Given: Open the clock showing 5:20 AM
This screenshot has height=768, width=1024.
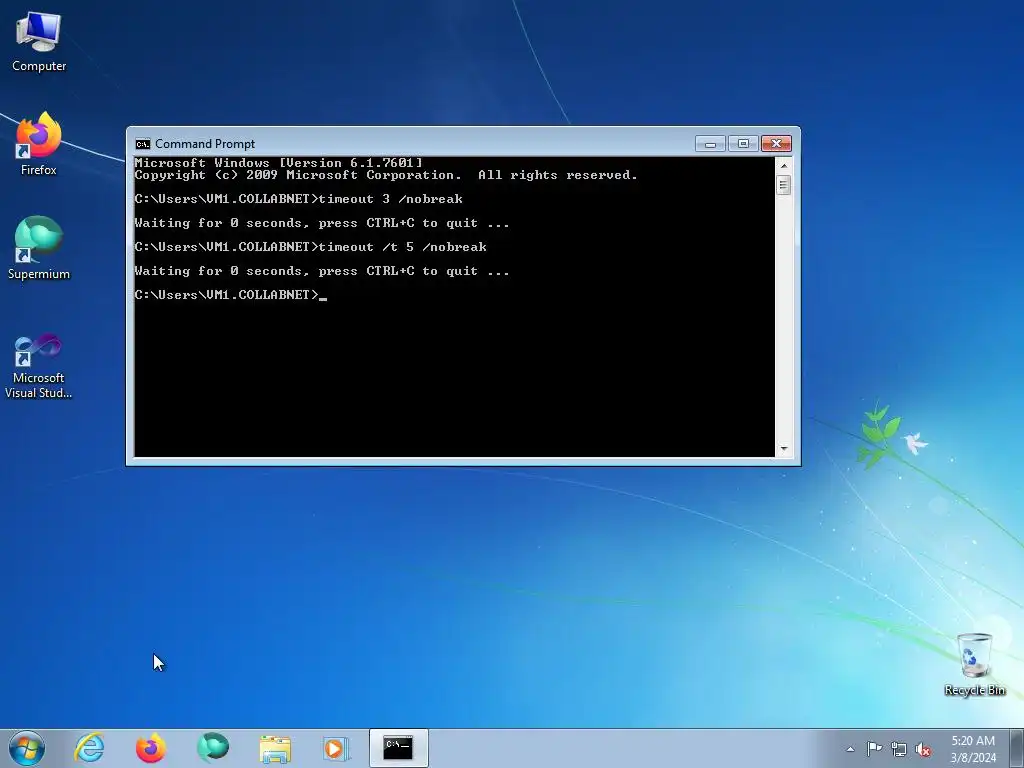Looking at the screenshot, I should (973, 748).
